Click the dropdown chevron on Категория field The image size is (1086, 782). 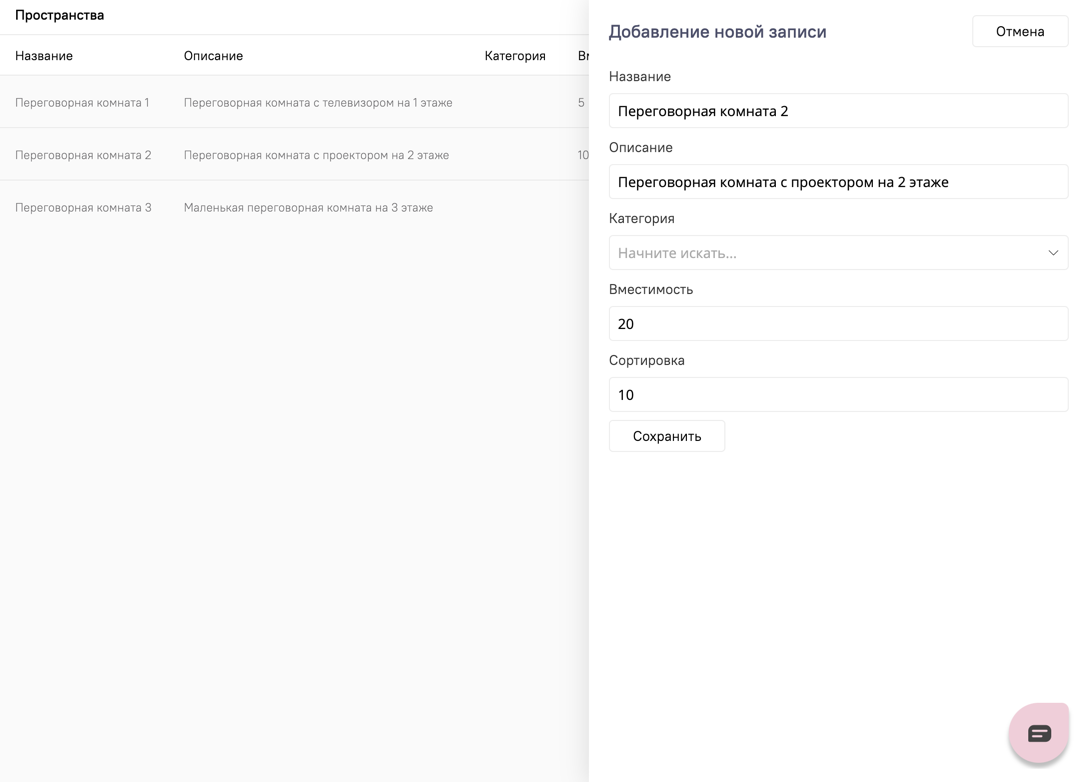(1053, 252)
